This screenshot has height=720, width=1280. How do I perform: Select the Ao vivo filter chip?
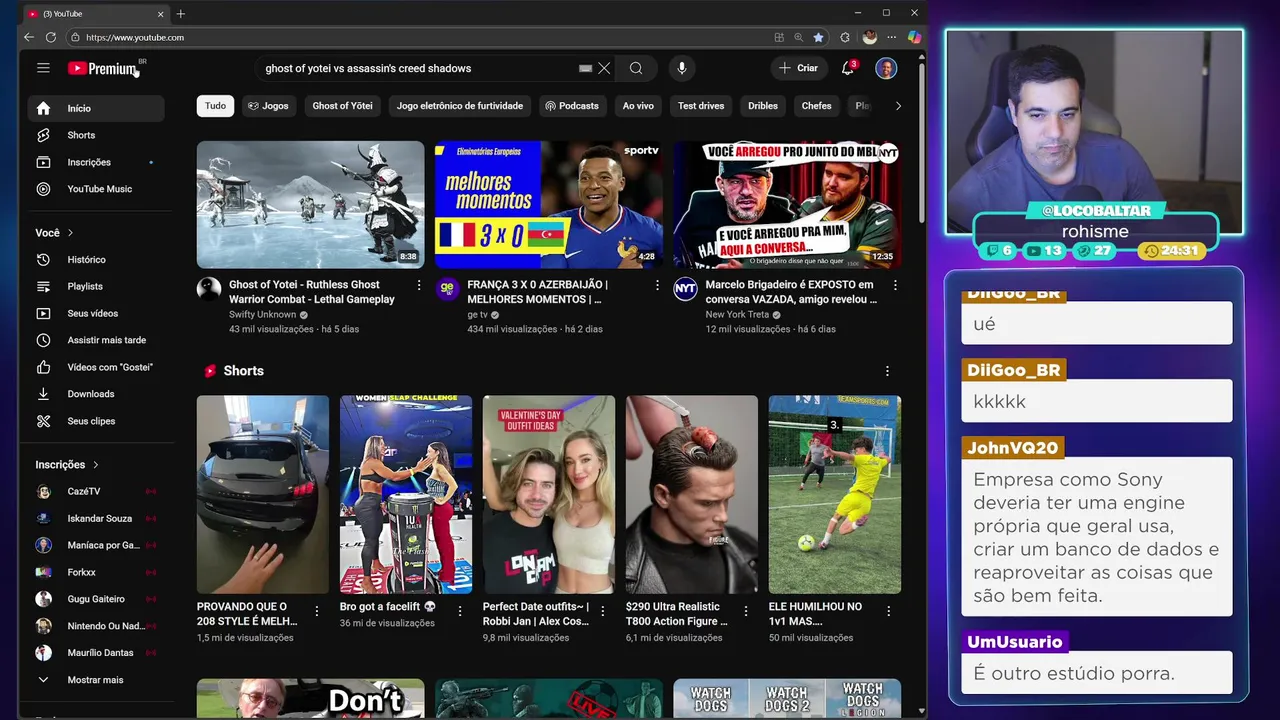638,106
